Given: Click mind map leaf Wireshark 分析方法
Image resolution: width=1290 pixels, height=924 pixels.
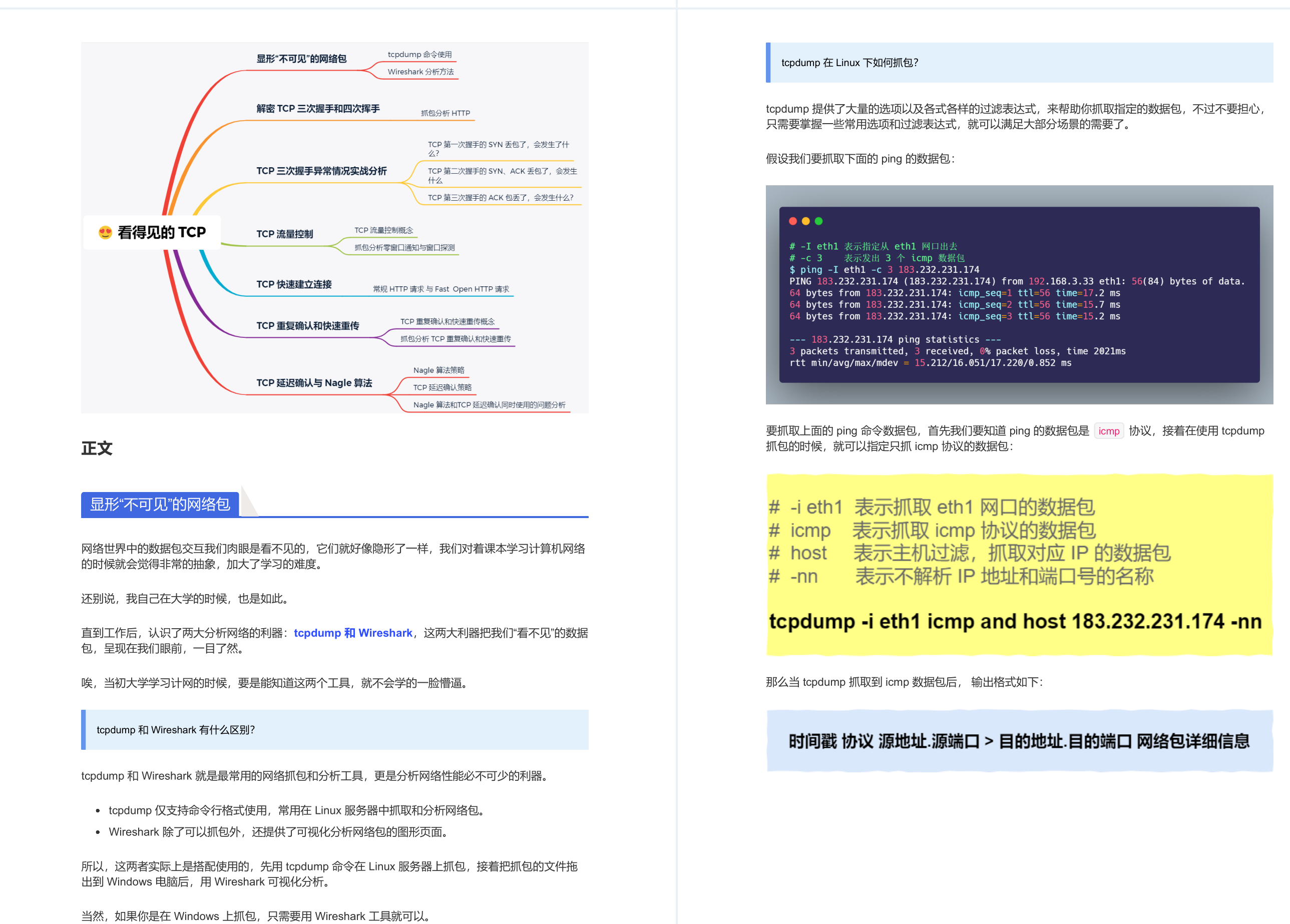Looking at the screenshot, I should [x=421, y=72].
